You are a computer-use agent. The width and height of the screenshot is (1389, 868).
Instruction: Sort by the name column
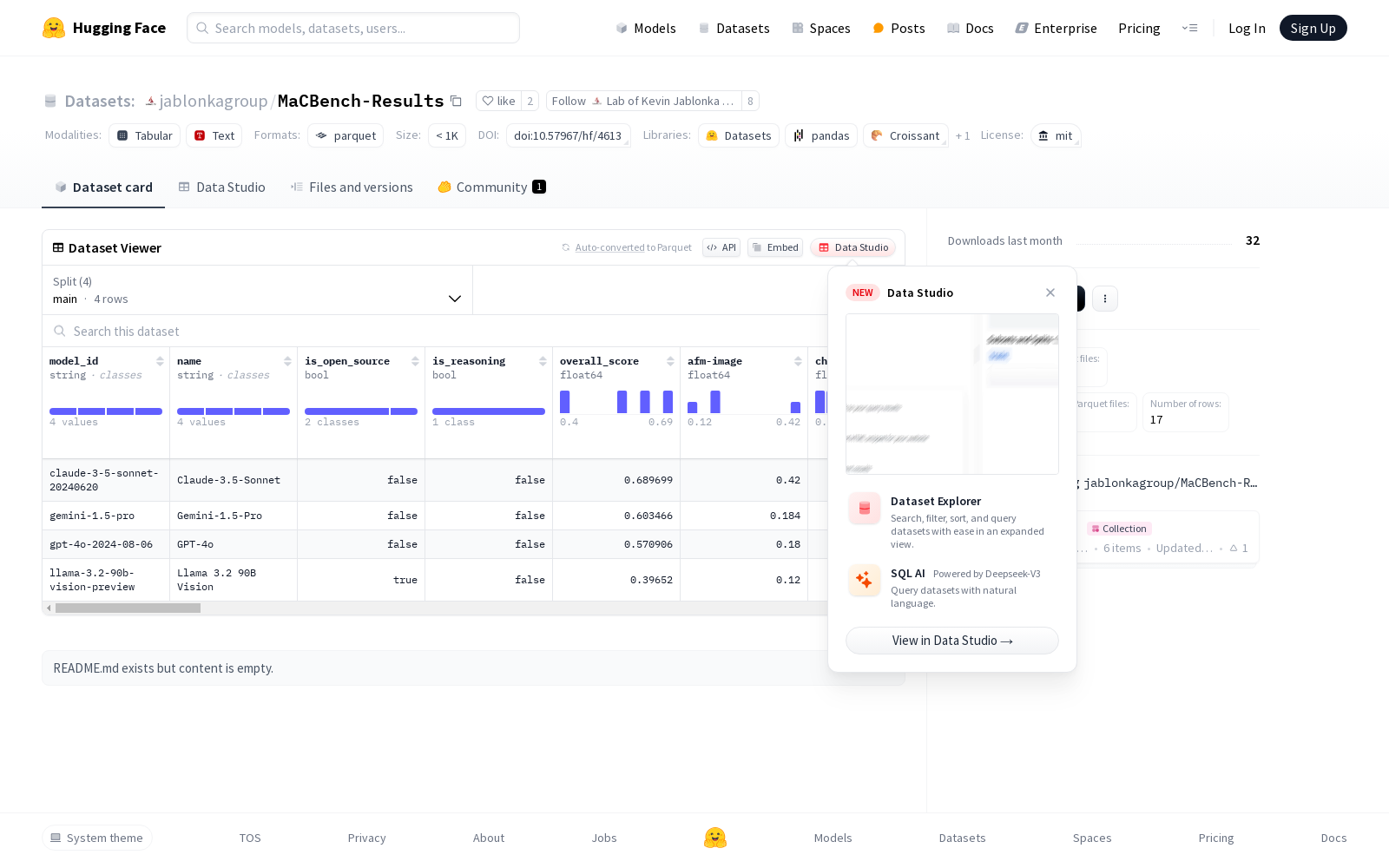point(287,361)
